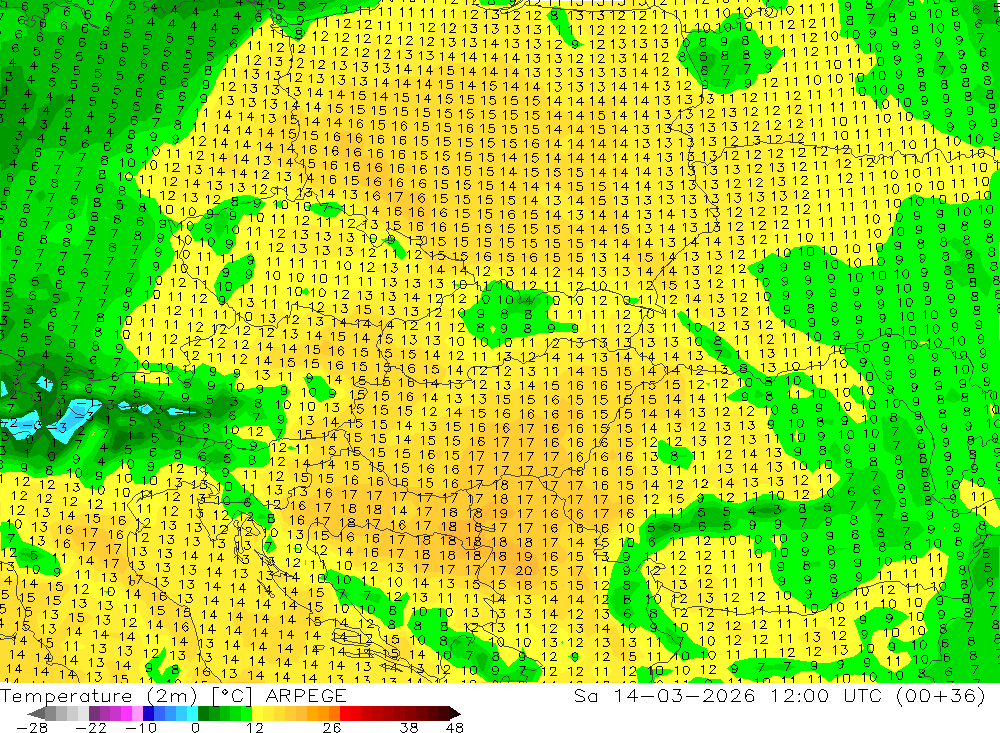Click the '38' legend scale label
The width and height of the screenshot is (1000, 733).
click(409, 727)
